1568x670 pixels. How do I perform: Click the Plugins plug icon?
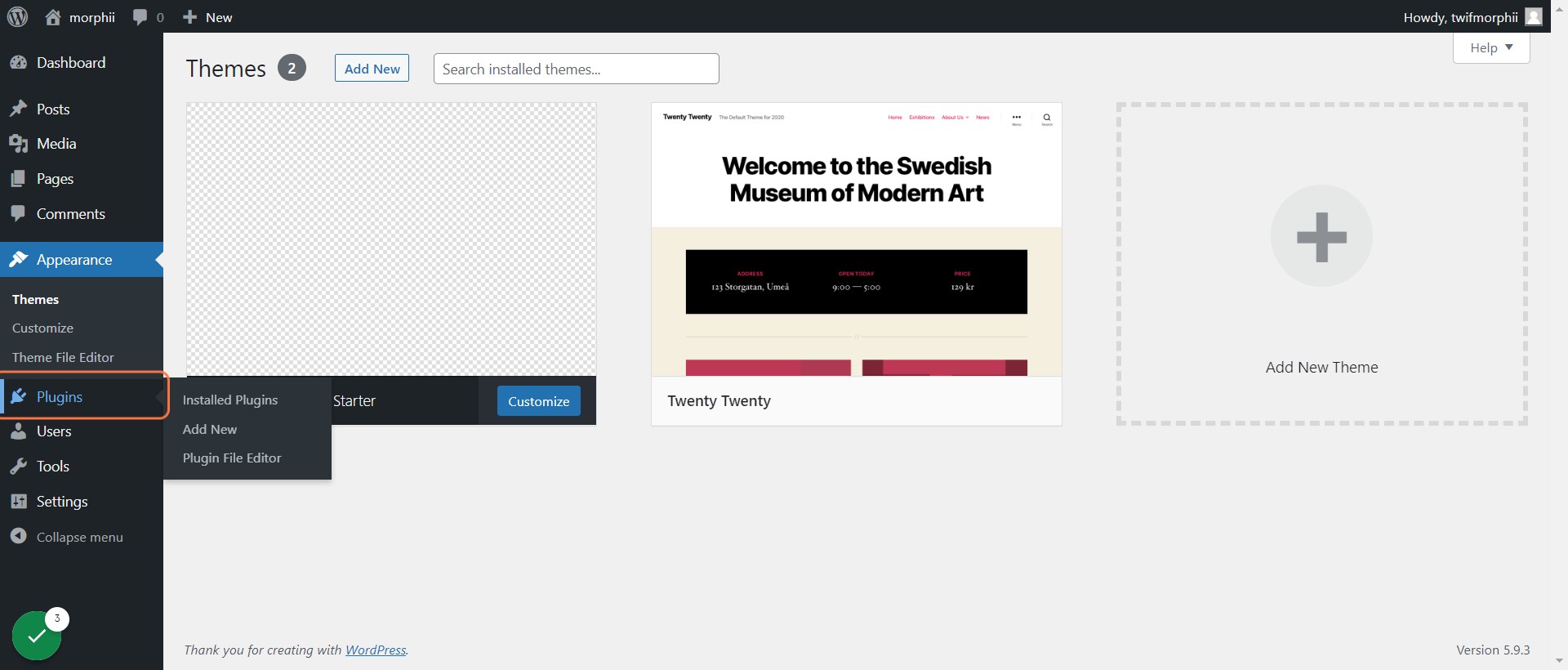click(x=18, y=397)
